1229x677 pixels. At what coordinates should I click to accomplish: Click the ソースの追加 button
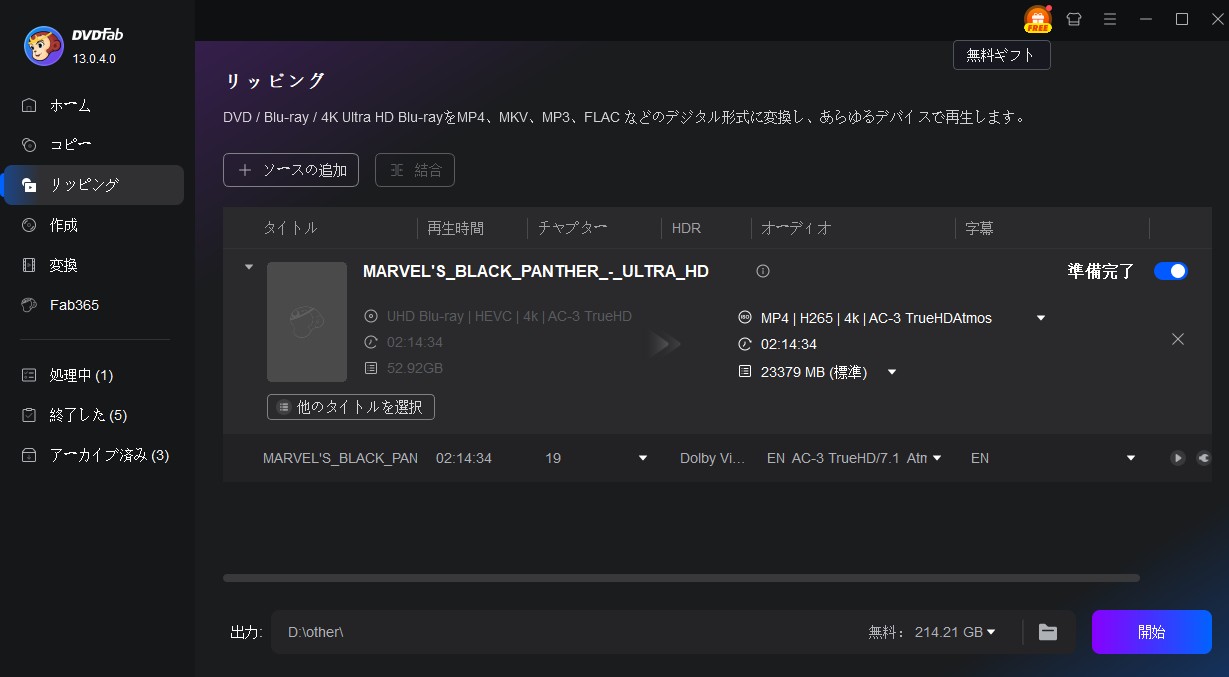coord(291,170)
